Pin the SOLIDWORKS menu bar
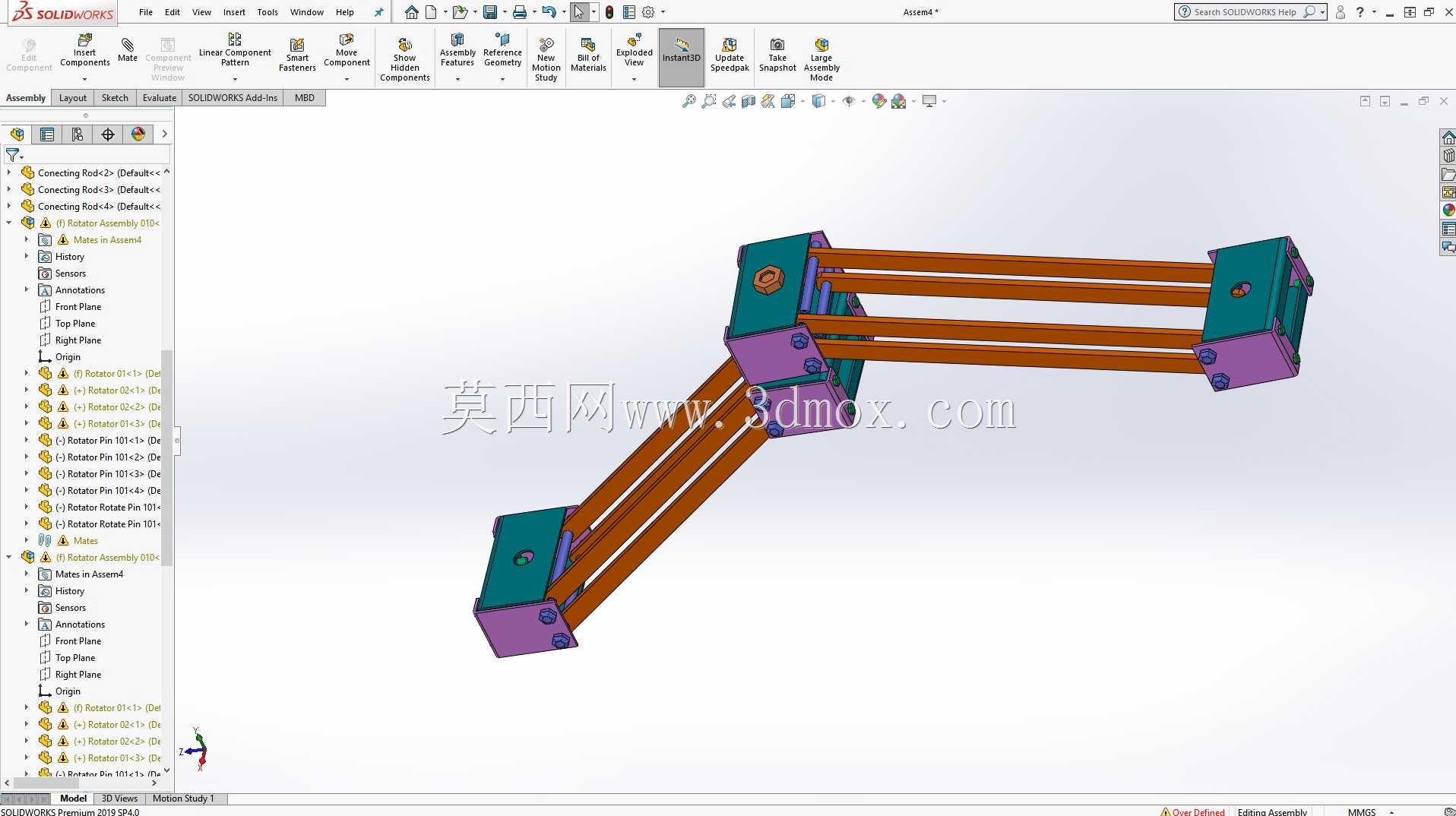Viewport: 1456px width, 816px height. click(x=379, y=12)
